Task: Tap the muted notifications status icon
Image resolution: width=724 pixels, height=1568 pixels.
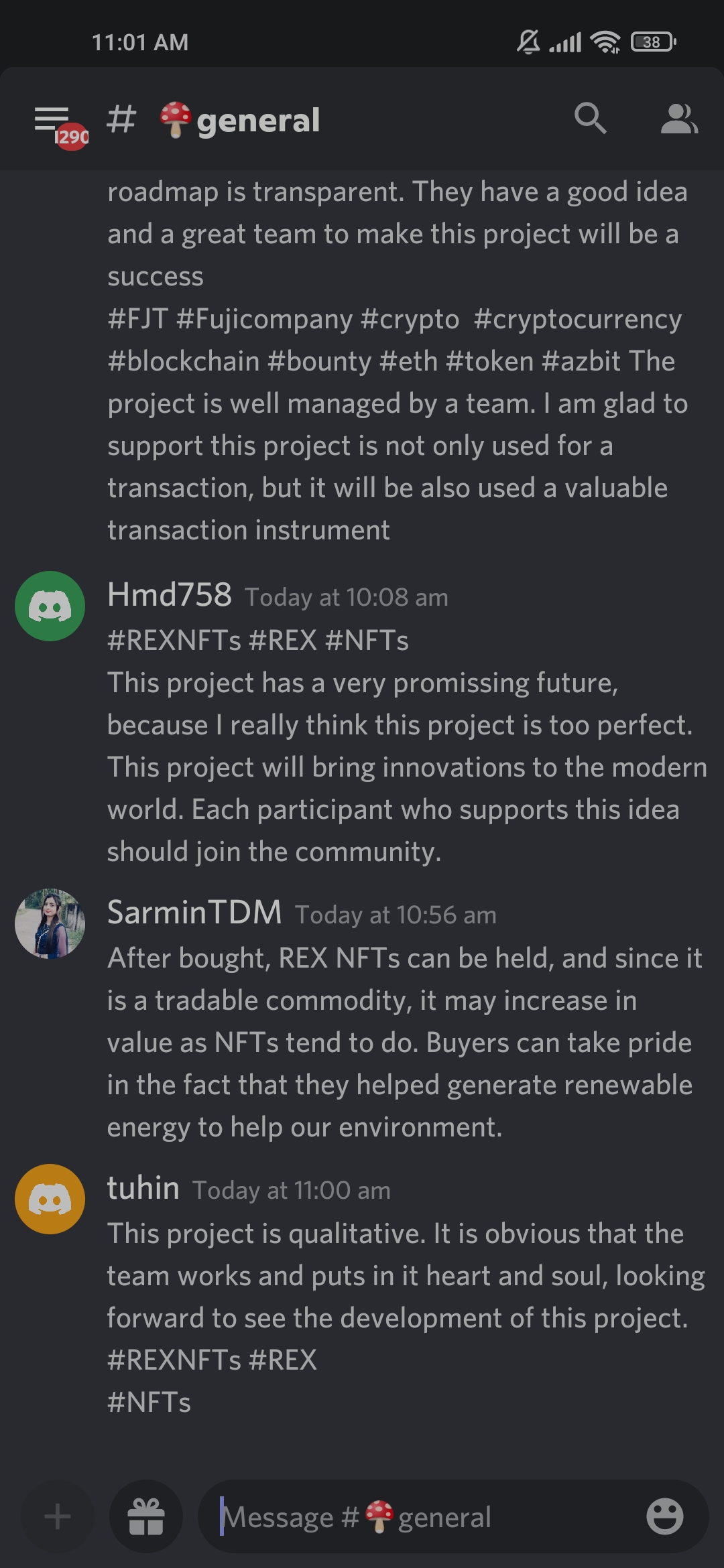Action: [528, 42]
